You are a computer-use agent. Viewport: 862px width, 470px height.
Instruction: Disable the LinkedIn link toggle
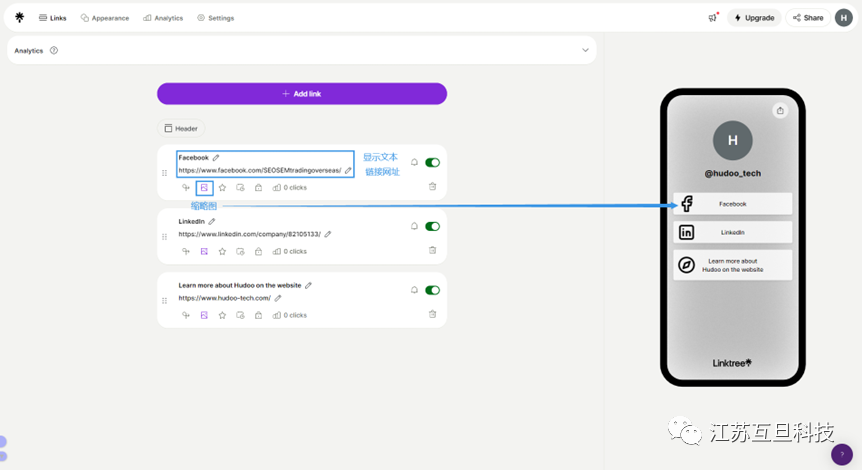433,226
